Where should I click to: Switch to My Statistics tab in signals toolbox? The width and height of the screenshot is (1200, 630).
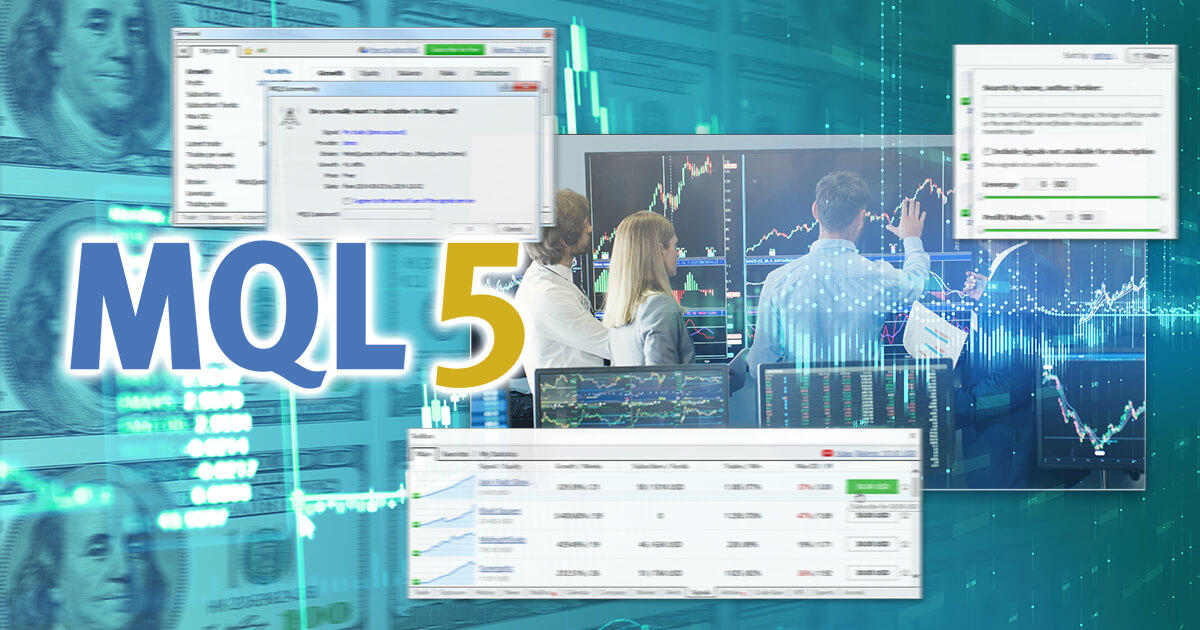(498, 454)
